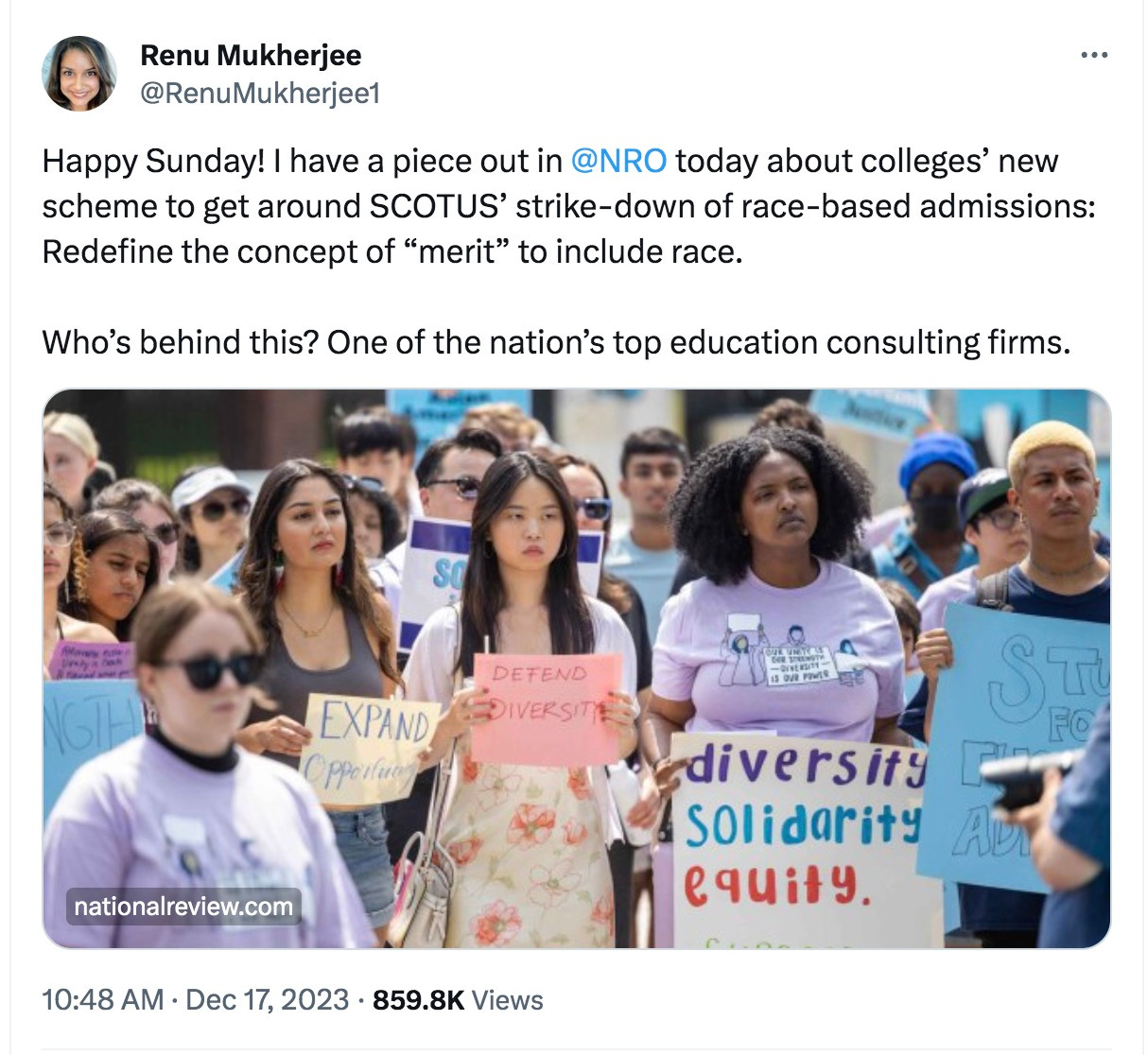Screen dimensions: 1148x1055
Task: Click Renu Mukherjee's profile avatar
Action: (79, 74)
